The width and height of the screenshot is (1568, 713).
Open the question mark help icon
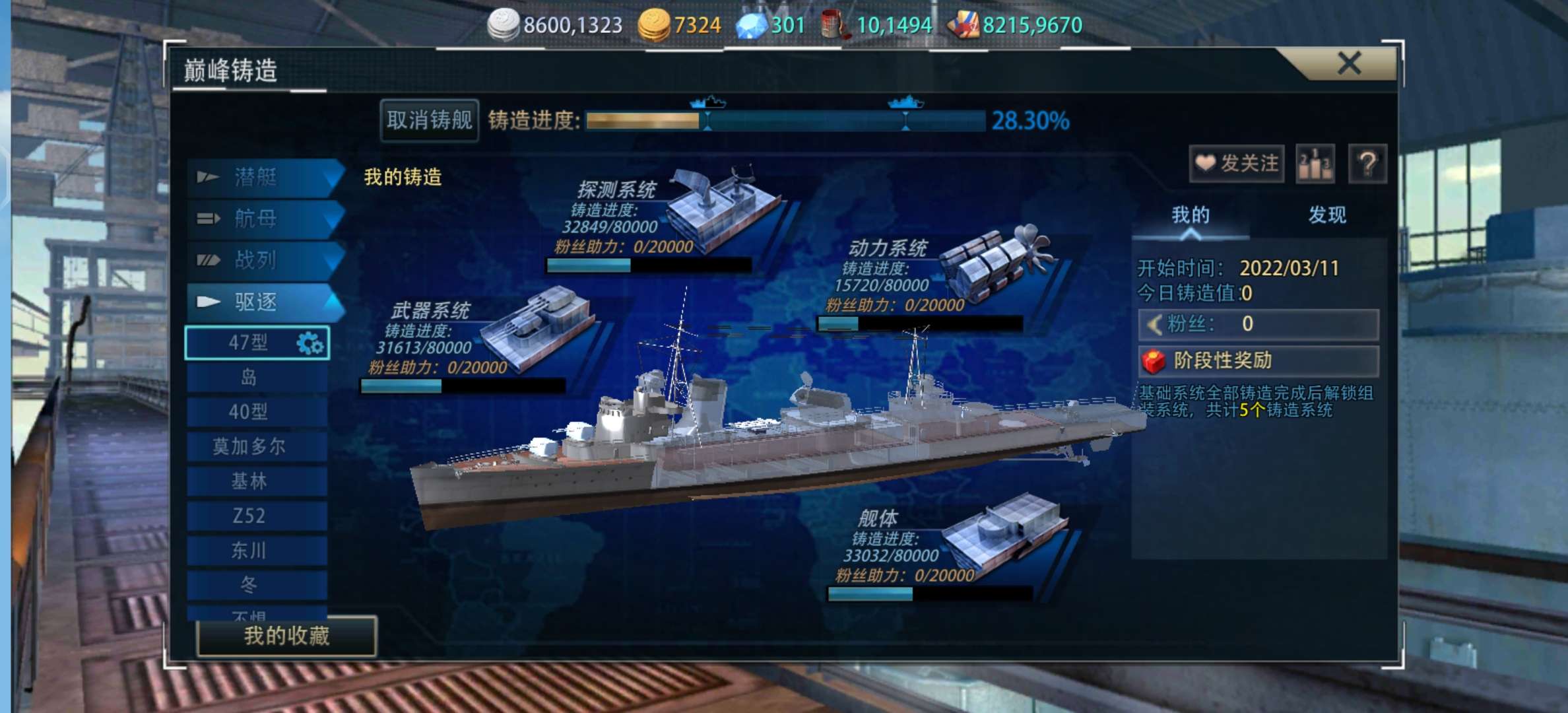(x=1367, y=164)
